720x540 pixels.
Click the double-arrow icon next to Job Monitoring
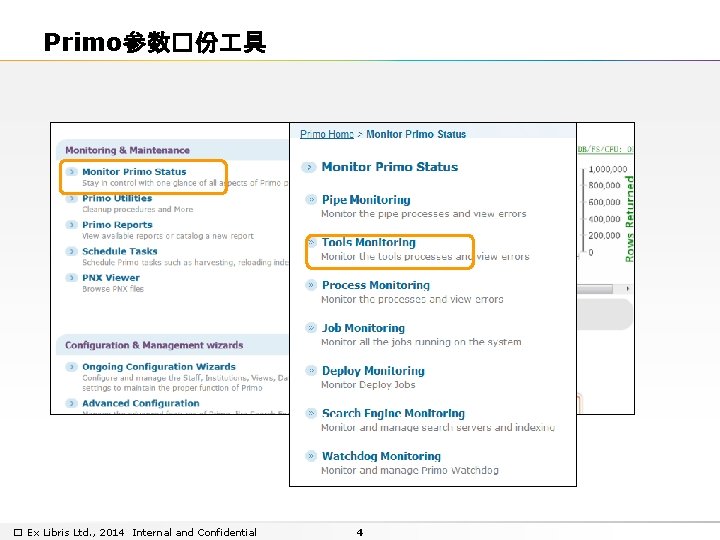311,327
